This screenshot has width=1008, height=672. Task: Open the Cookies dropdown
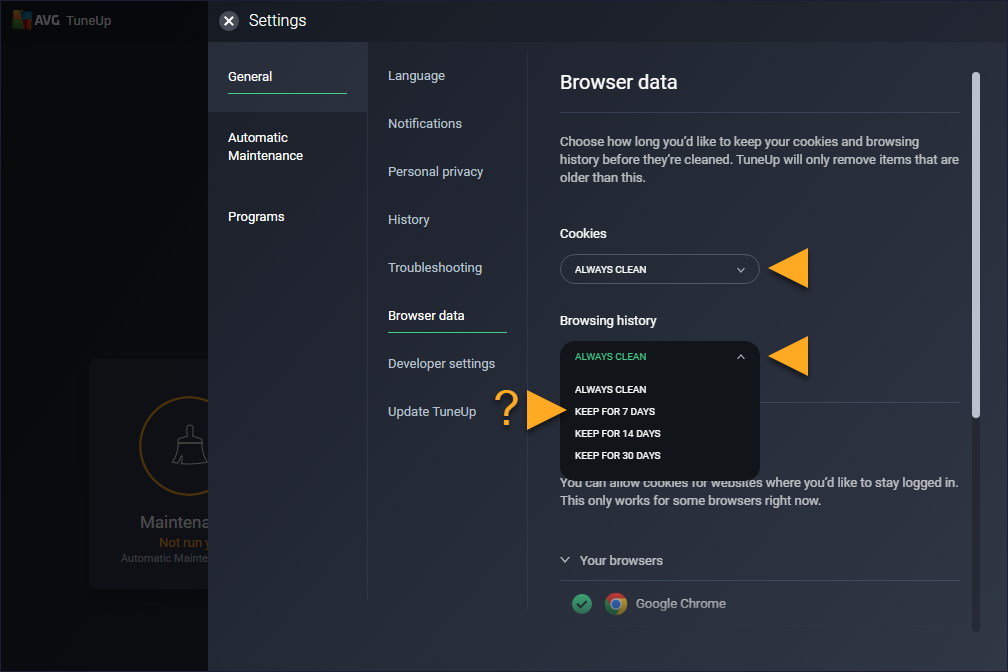point(660,269)
